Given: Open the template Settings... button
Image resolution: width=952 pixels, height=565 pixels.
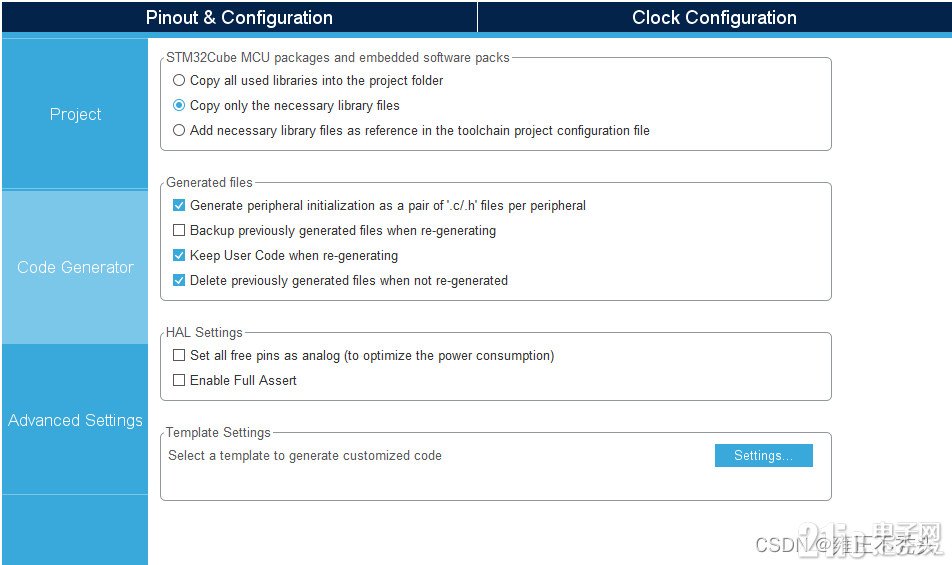Looking at the screenshot, I should [763, 455].
